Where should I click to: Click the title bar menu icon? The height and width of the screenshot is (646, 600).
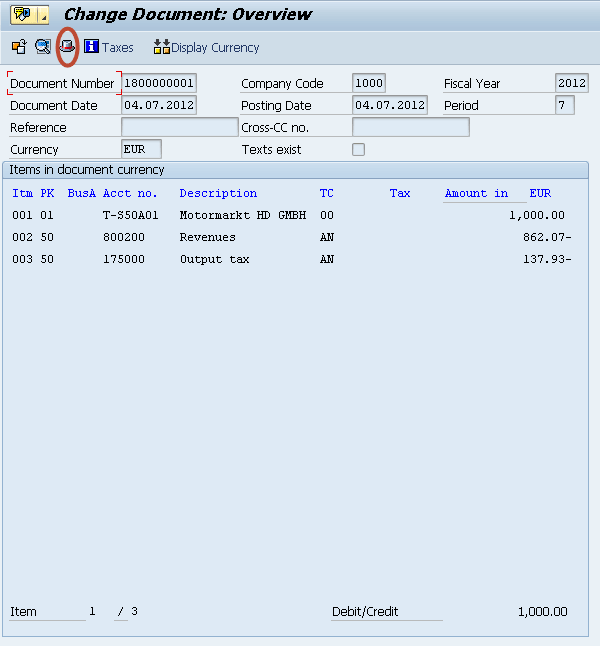pyautogui.click(x=22, y=15)
